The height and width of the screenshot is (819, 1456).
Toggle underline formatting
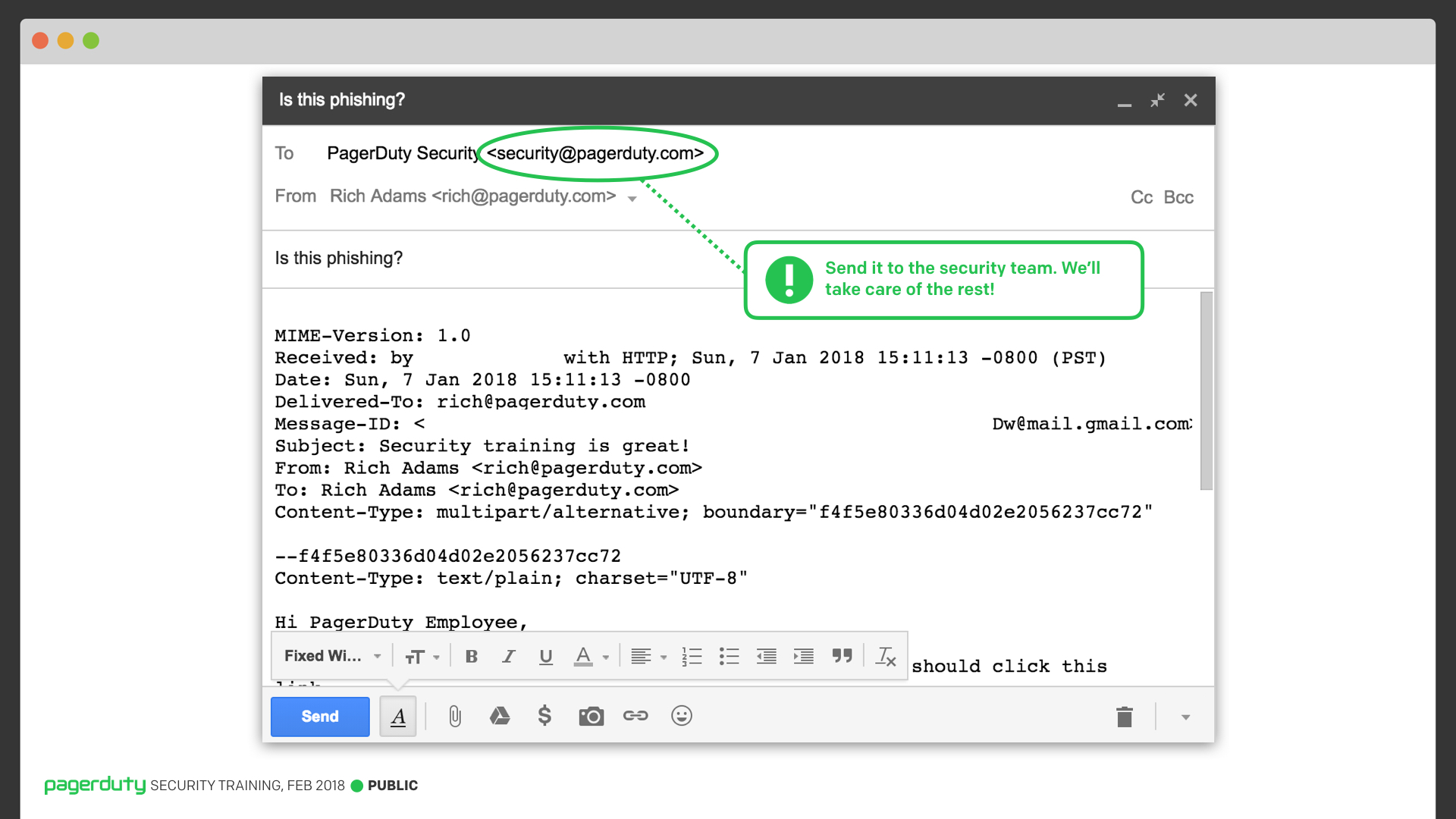[x=546, y=657]
